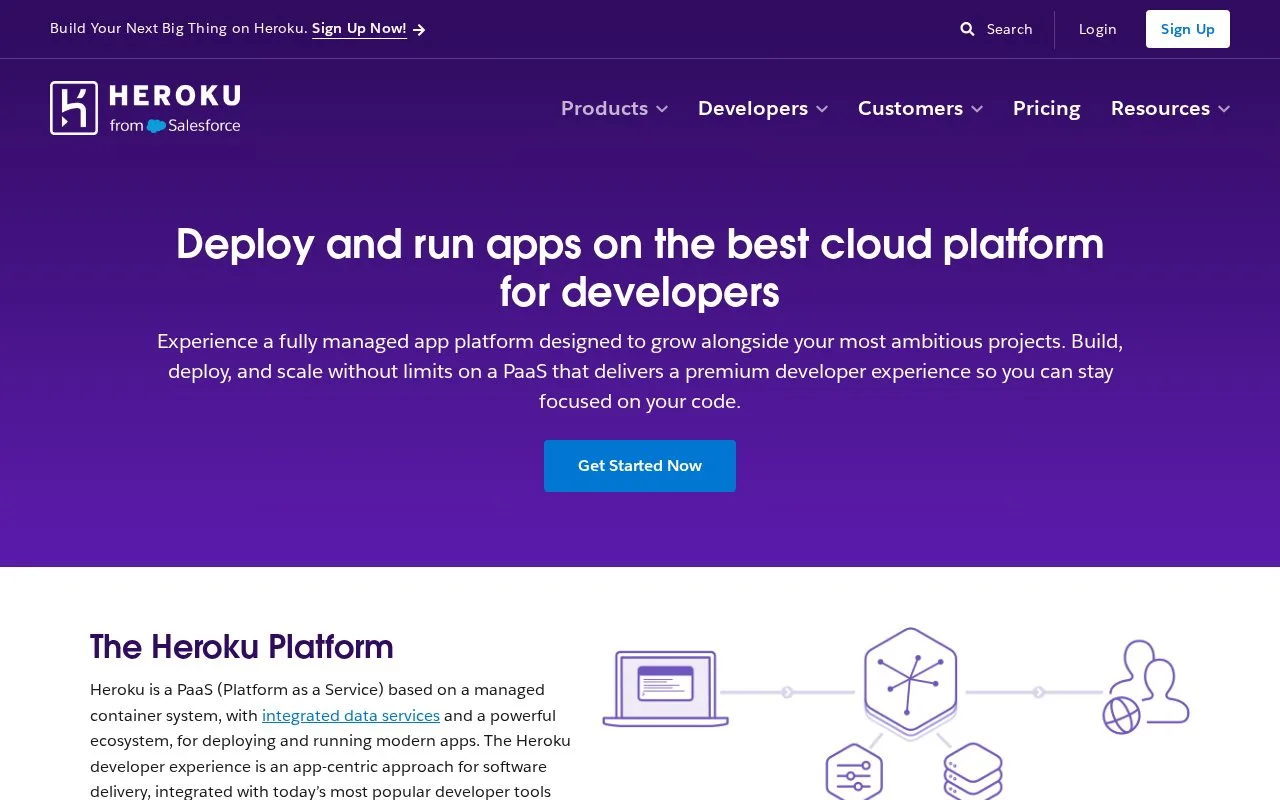Viewport: 1280px width, 800px height.
Task: Click the Heroku logo in header
Action: 145,108
